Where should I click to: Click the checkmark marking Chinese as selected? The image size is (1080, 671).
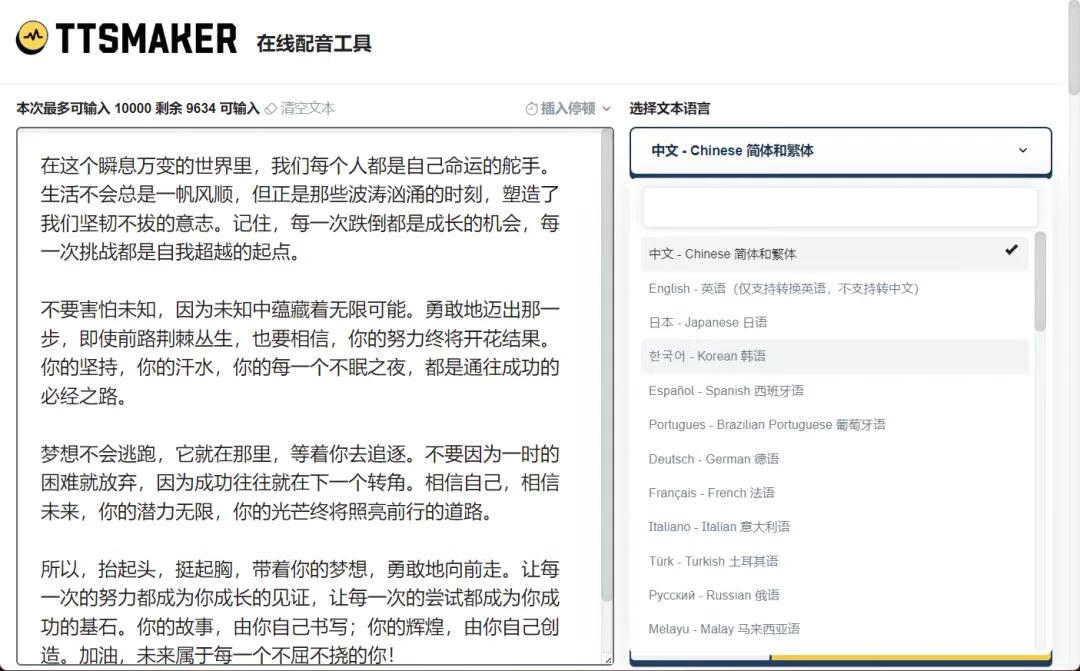tap(1011, 250)
